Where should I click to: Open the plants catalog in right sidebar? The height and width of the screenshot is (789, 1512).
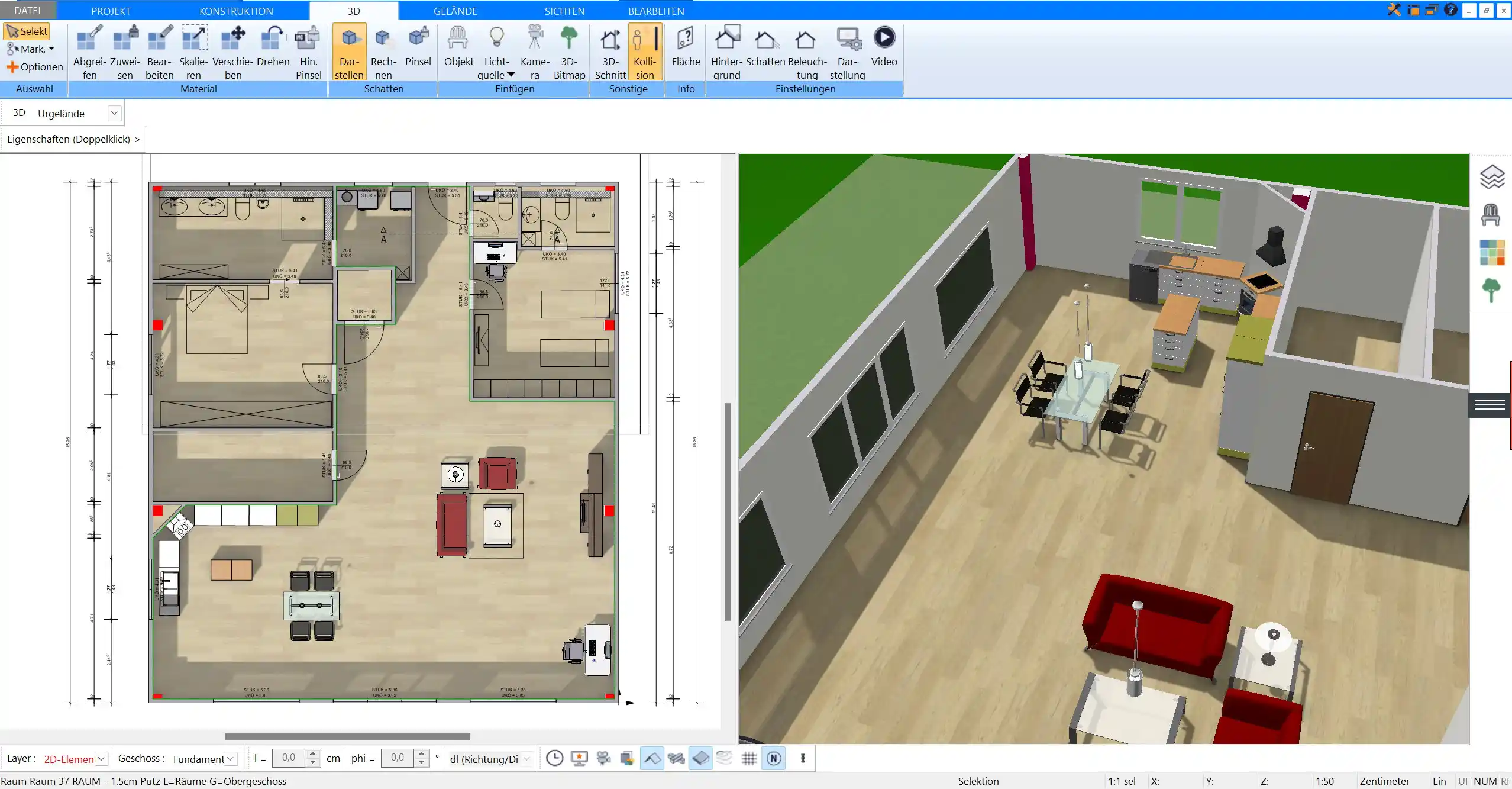tap(1491, 290)
